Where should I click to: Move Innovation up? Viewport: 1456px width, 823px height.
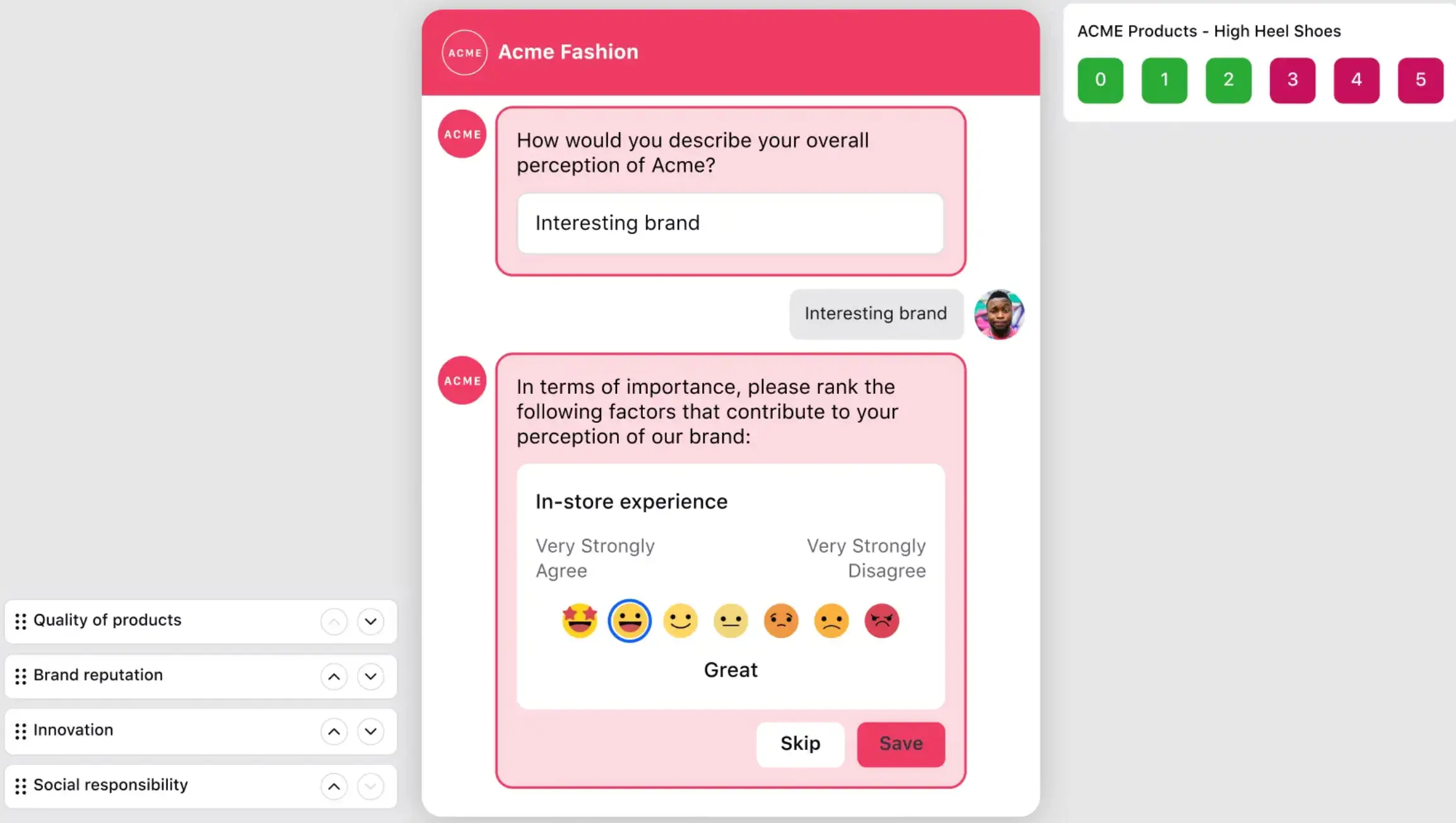[334, 731]
